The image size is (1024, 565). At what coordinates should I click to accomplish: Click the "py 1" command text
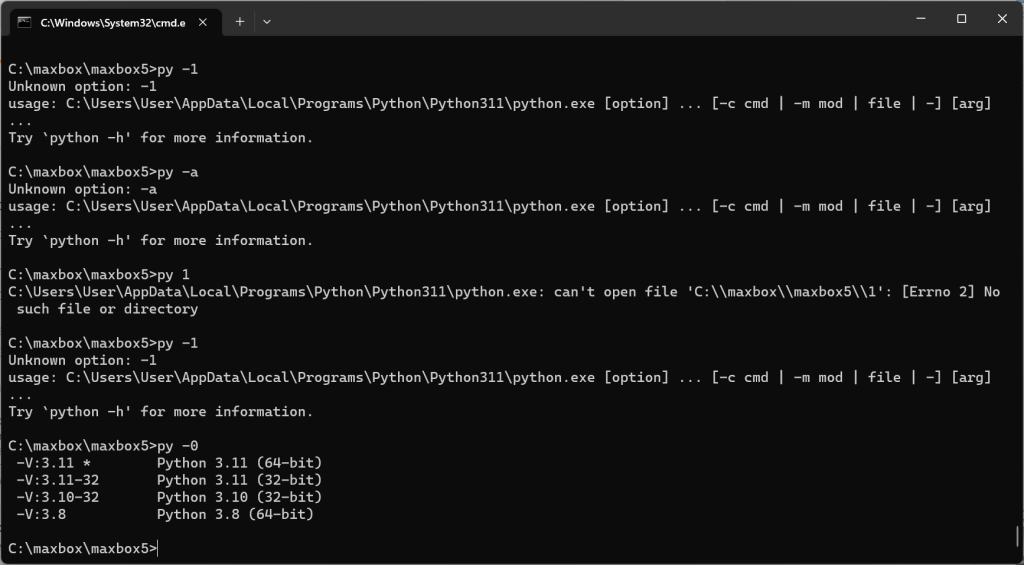point(174,275)
